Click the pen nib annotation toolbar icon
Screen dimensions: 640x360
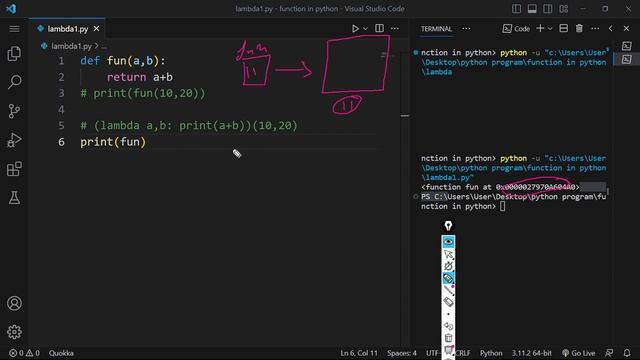click(448, 226)
